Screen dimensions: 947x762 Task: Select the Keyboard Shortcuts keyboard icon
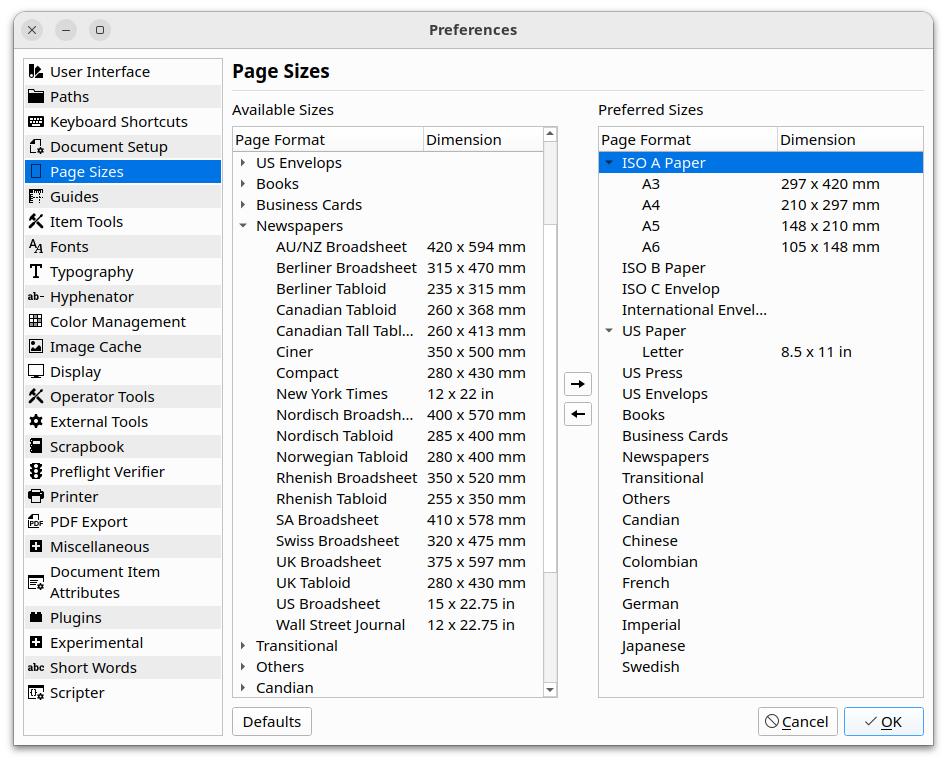point(36,122)
